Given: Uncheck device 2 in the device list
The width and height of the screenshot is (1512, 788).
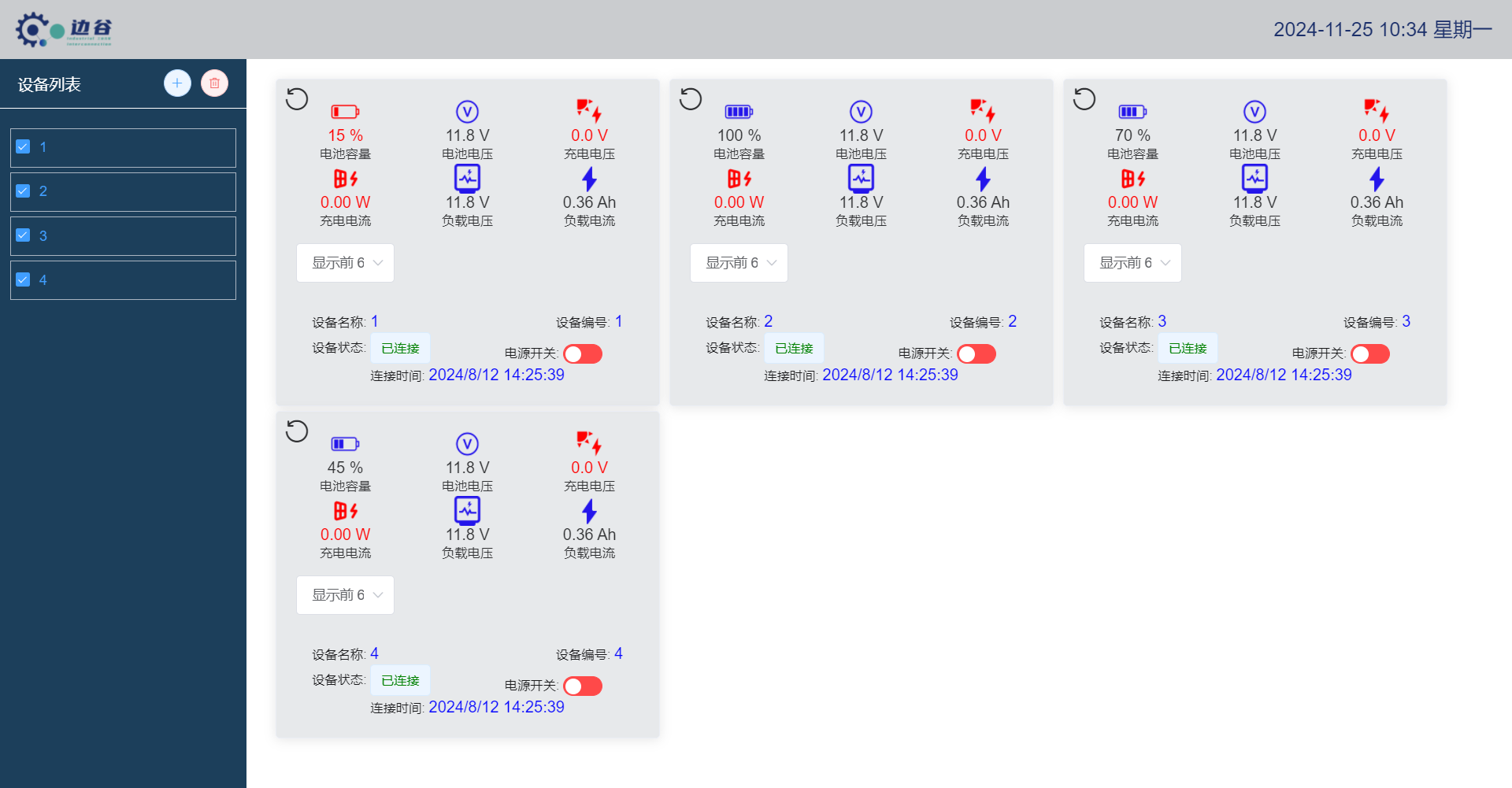Looking at the screenshot, I should pos(23,191).
